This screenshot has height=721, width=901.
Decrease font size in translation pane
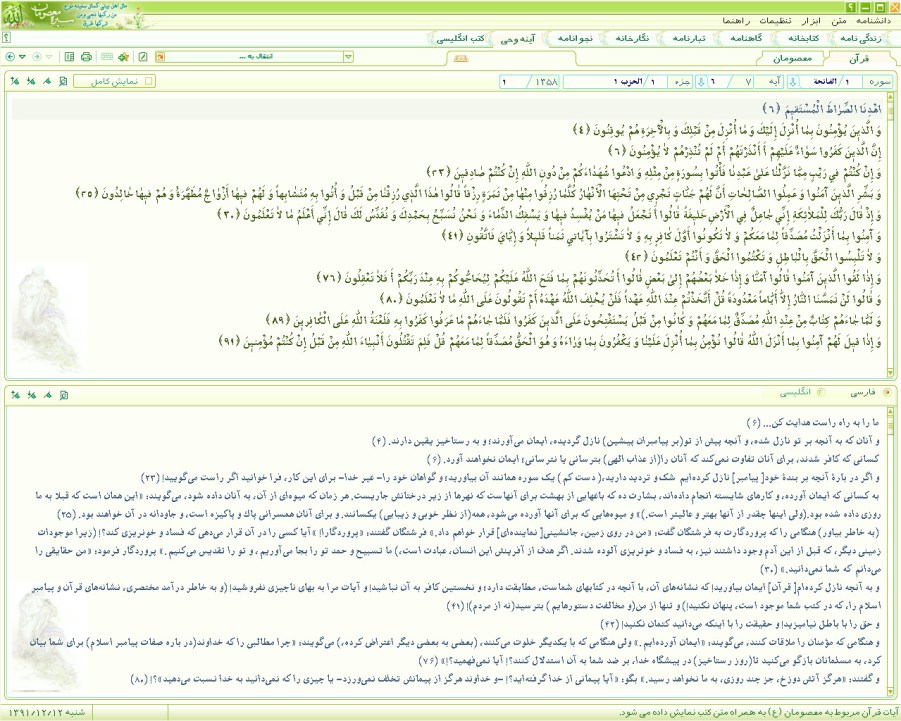32,395
